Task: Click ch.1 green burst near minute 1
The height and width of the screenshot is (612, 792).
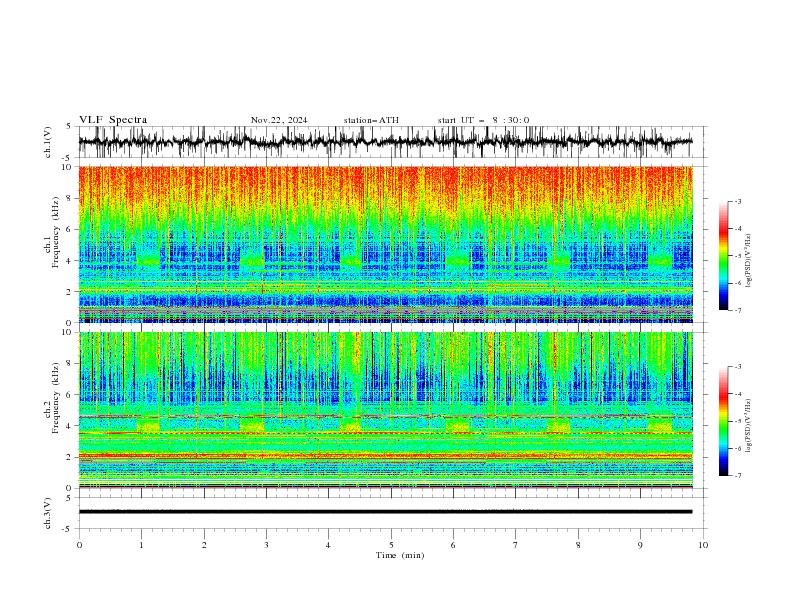Action: click(148, 259)
